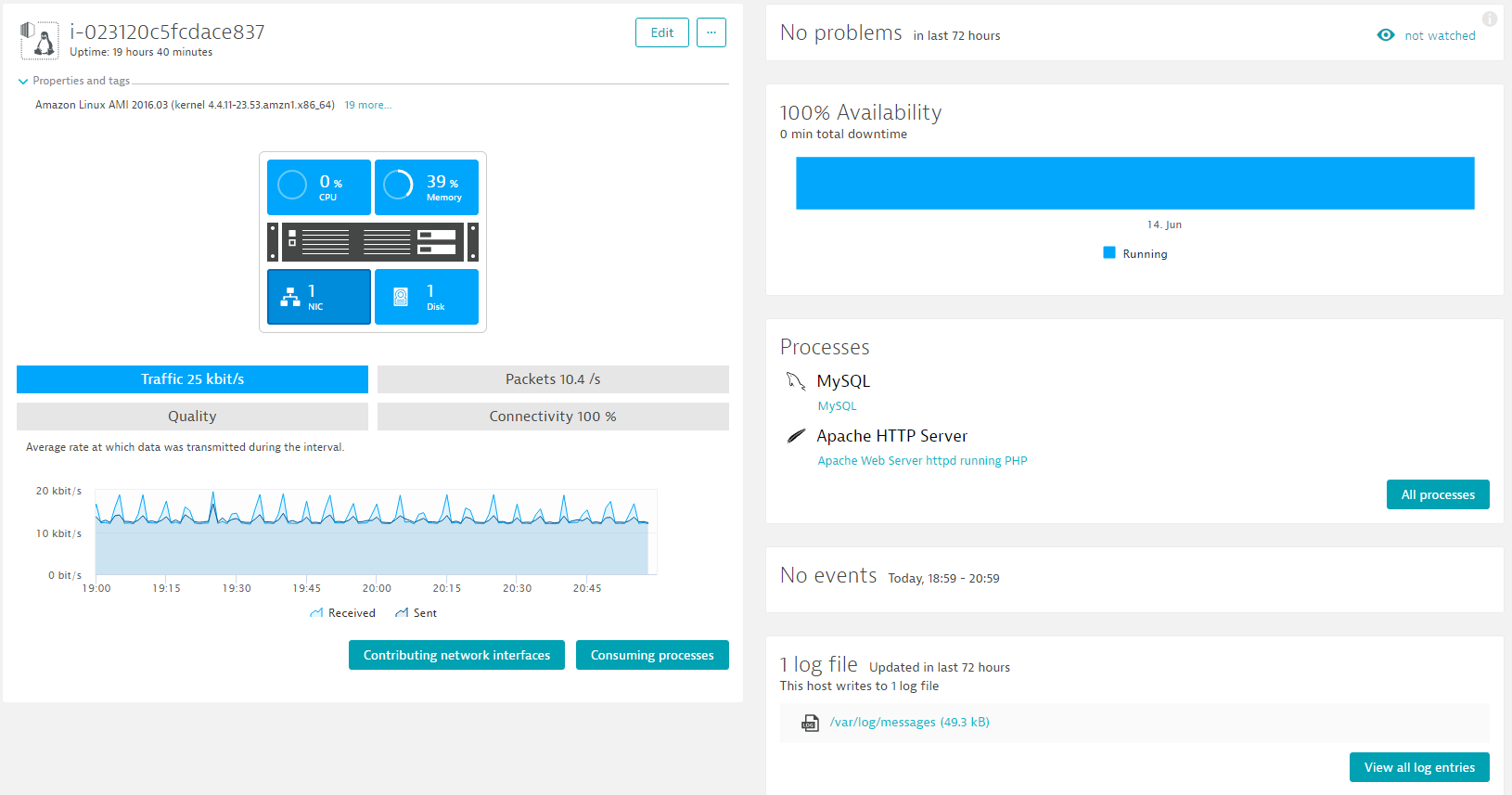The height and width of the screenshot is (795, 1512).
Task: Open Apache Web Server httpd running PHP link
Action: (x=922, y=460)
